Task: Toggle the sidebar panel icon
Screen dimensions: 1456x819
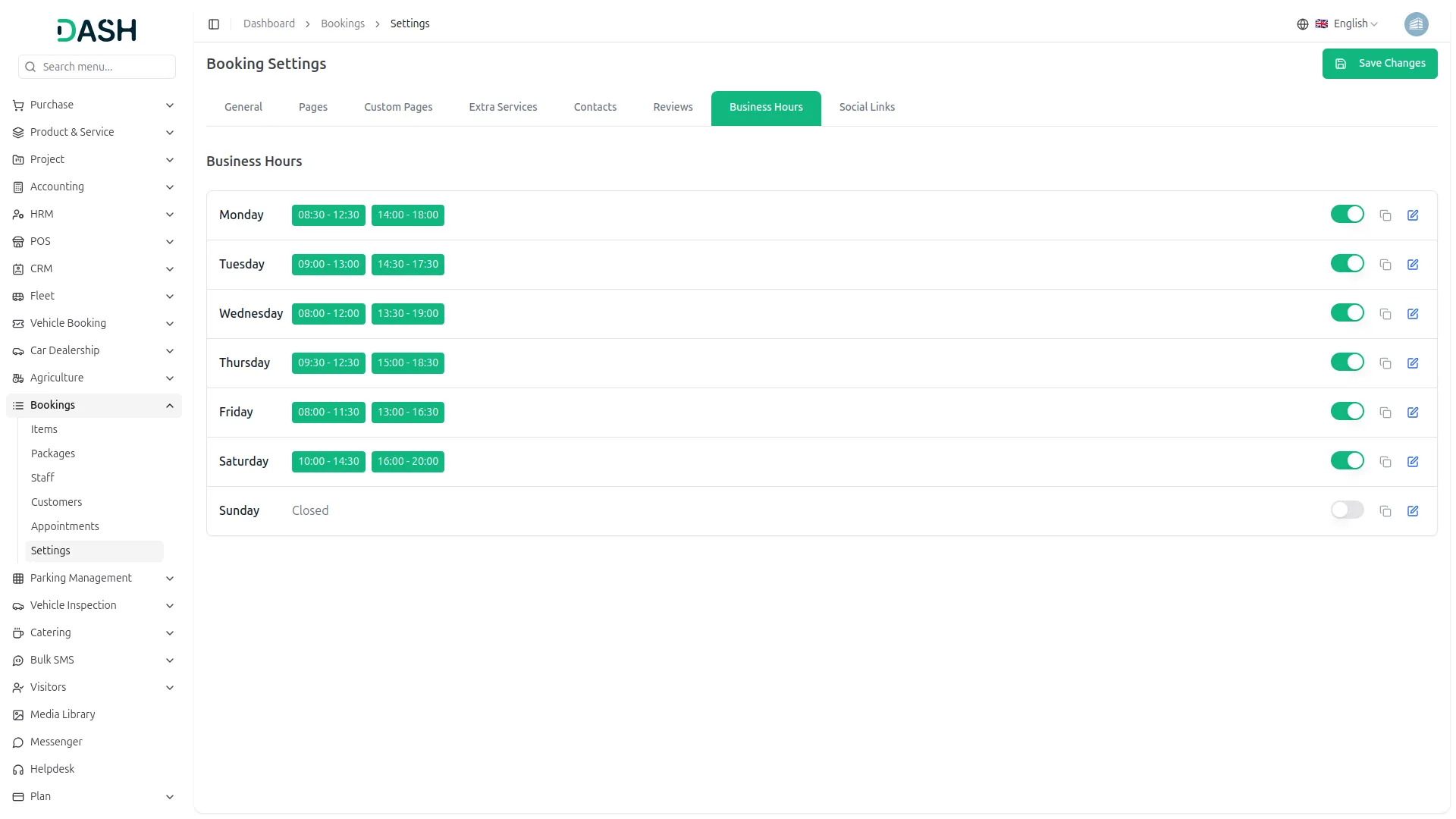Action: click(214, 24)
